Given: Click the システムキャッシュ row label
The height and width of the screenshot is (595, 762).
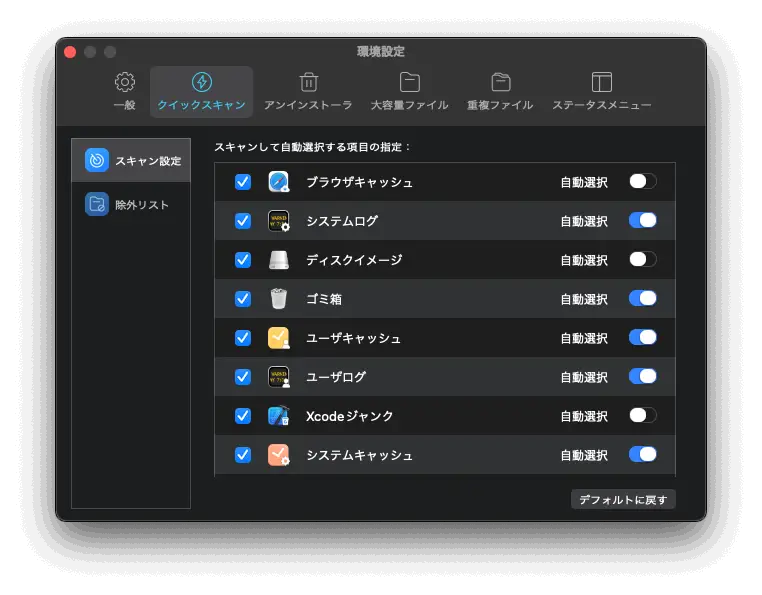Looking at the screenshot, I should [360, 455].
